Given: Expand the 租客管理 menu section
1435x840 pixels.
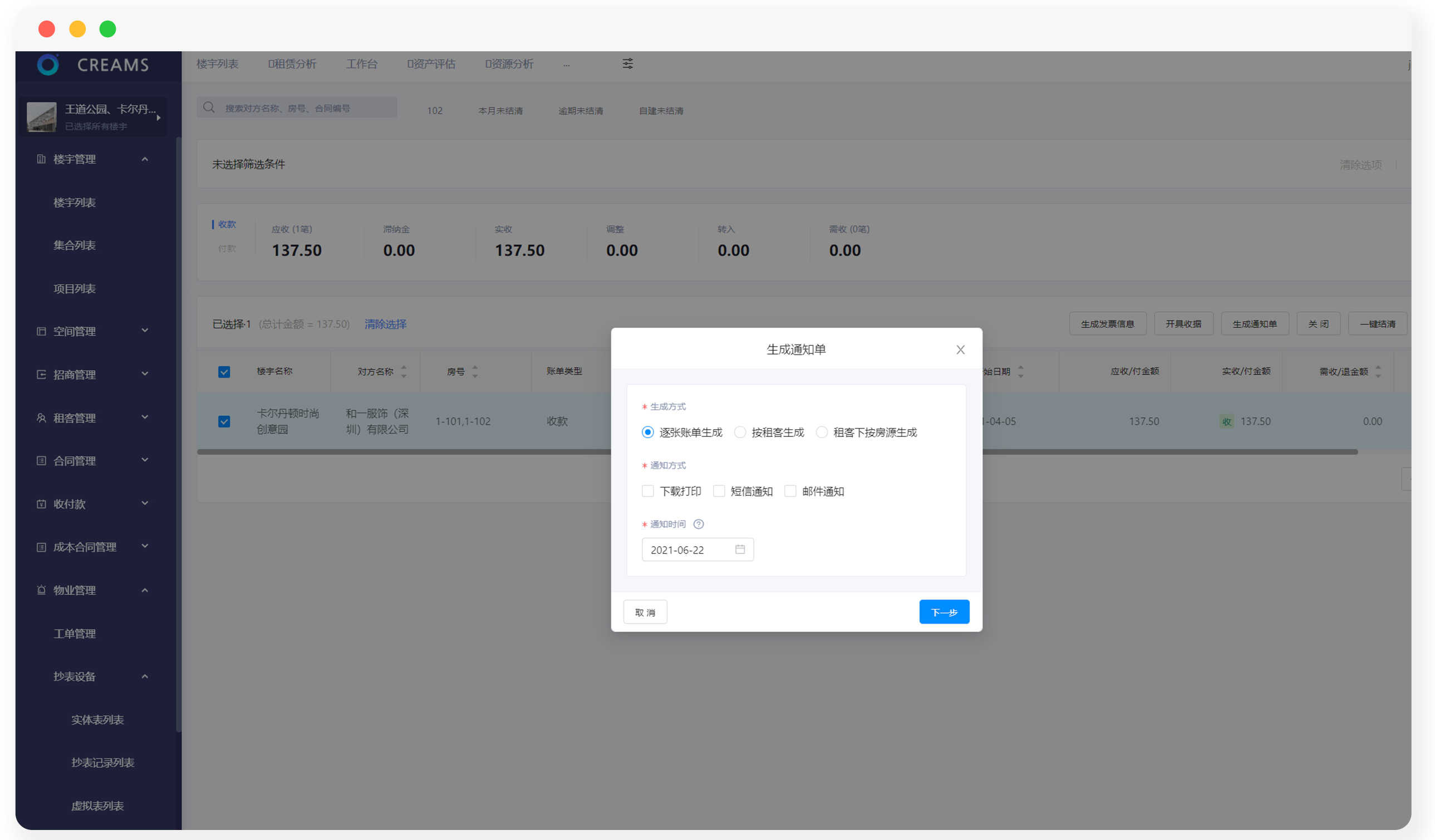Looking at the screenshot, I should click(x=145, y=417).
